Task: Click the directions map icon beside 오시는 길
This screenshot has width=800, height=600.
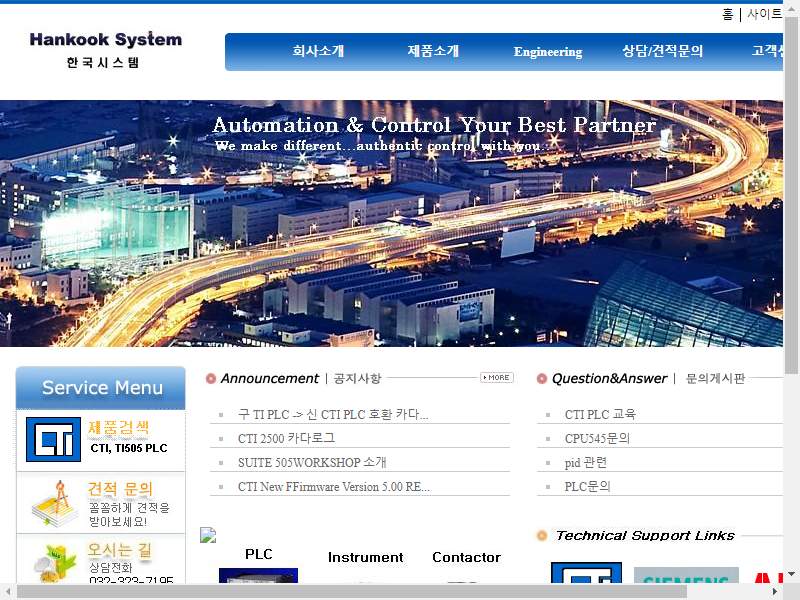Action: 55,564
